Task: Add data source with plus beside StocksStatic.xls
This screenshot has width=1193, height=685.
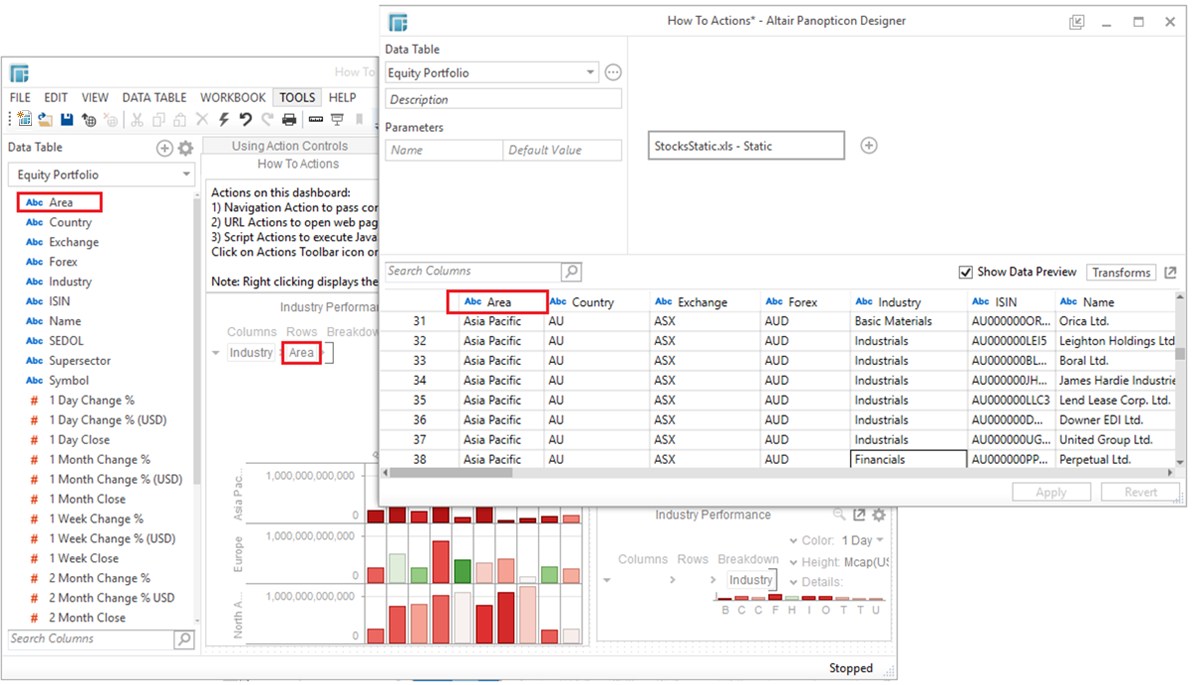Action: 869,146
